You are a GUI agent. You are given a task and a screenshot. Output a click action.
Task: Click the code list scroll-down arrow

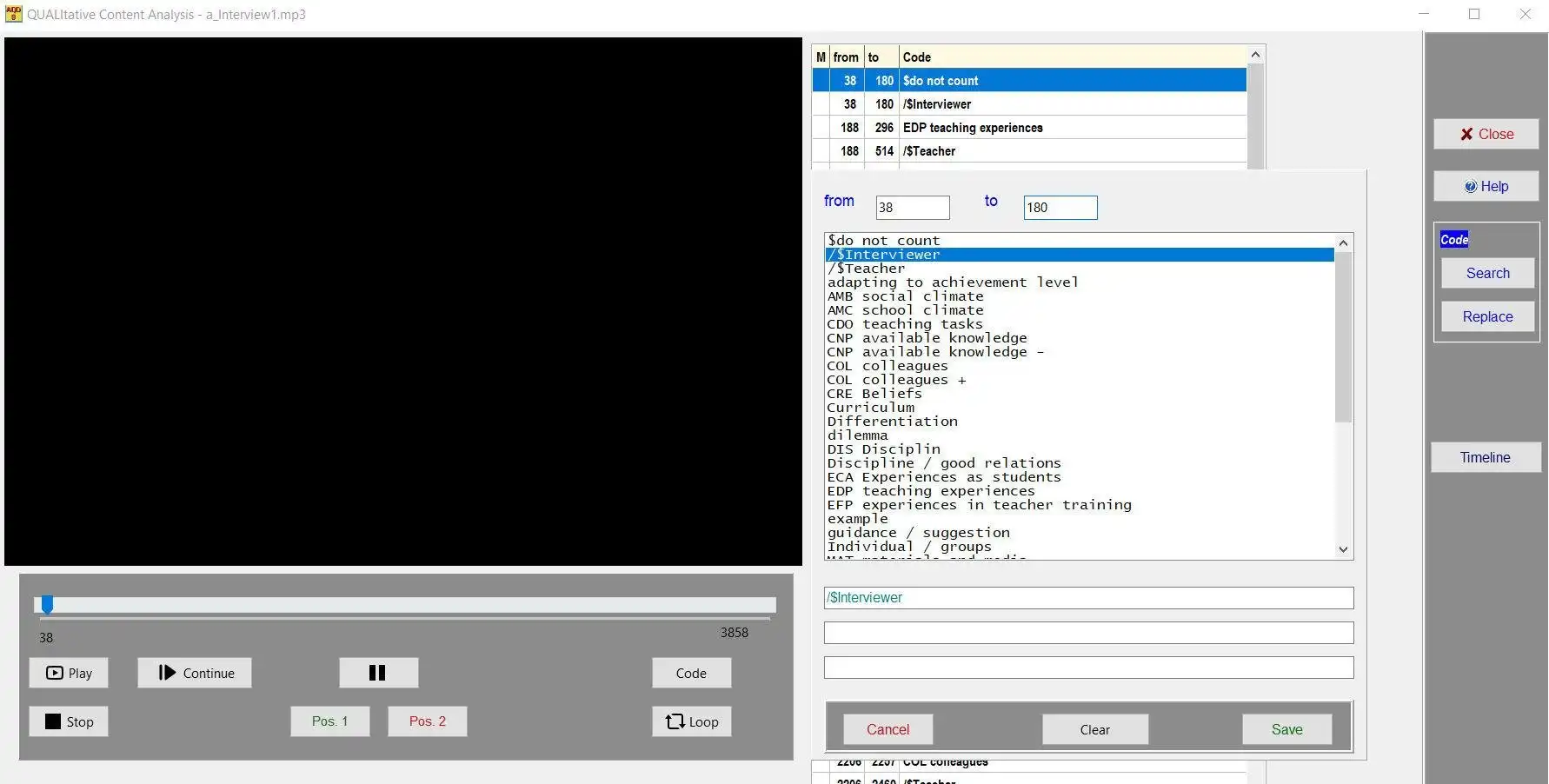coord(1344,549)
